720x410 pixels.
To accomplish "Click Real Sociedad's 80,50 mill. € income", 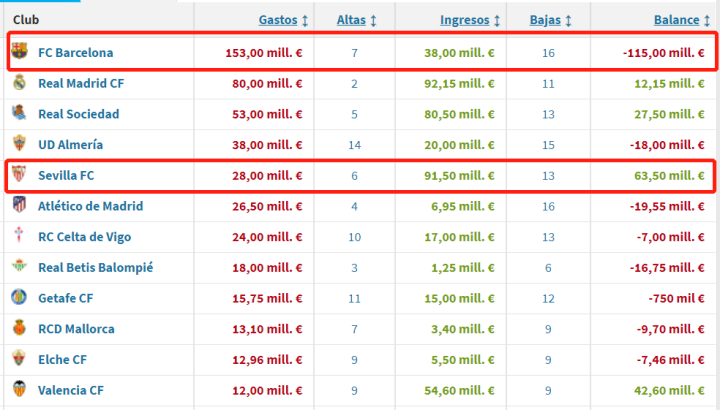I will point(459,114).
